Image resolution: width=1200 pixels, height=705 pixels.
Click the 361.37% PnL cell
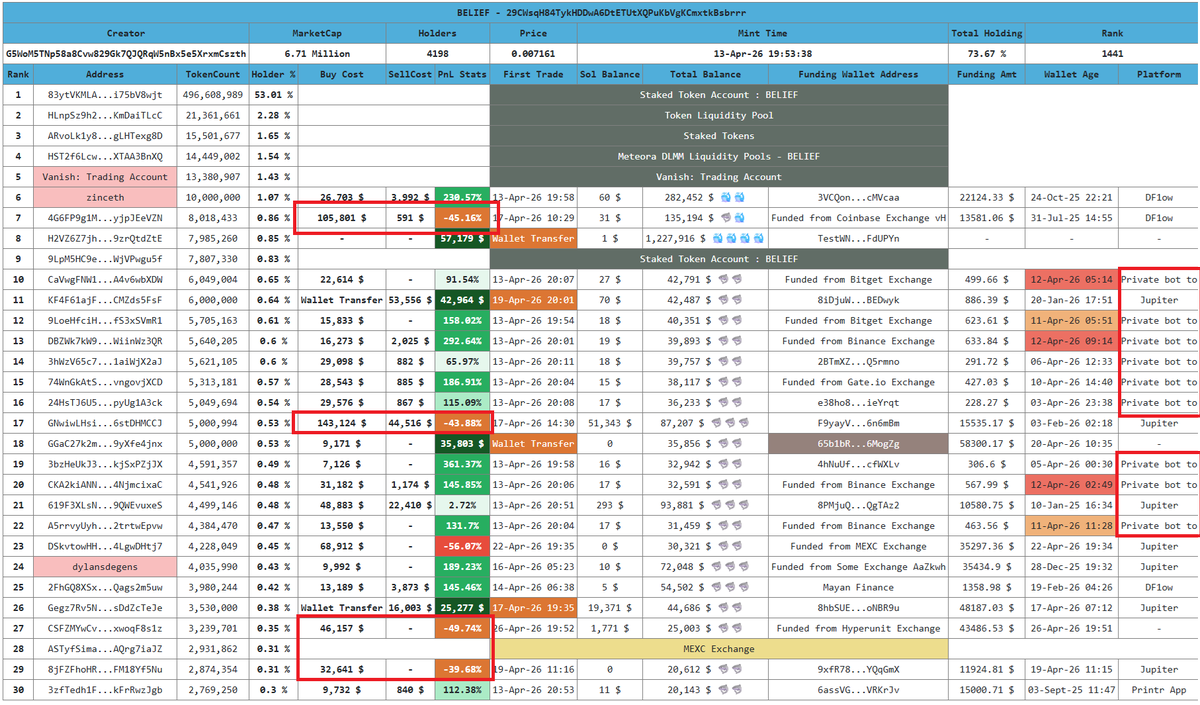[x=462, y=464]
